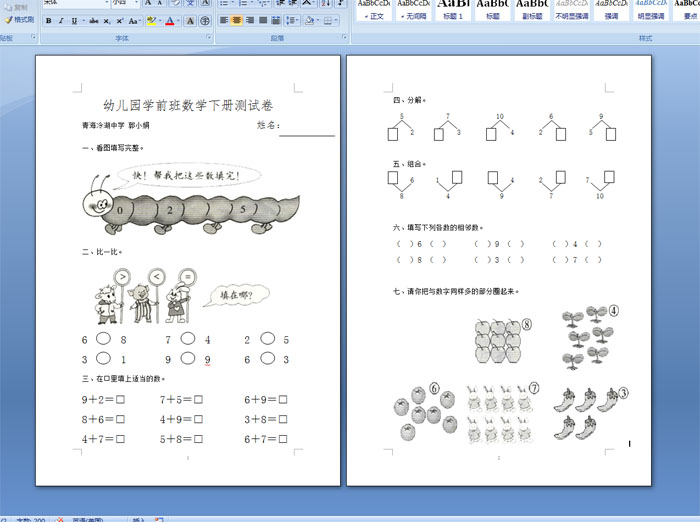Toggle strikethrough formatting
The height and width of the screenshot is (522, 700).
(93, 21)
